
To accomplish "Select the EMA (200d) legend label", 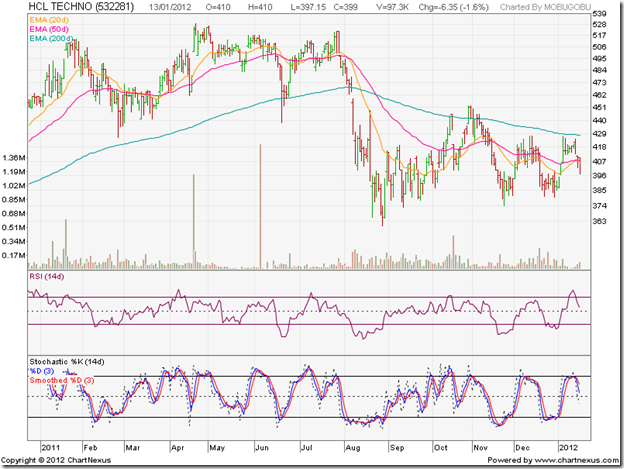I will (x=51, y=39).
